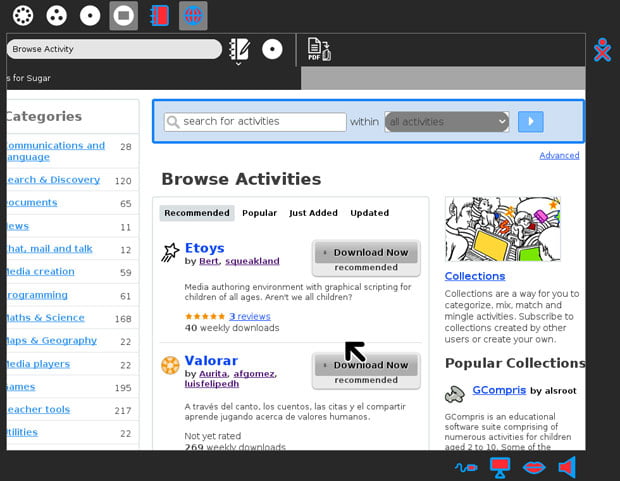Open the "all activities" dropdown
This screenshot has height=481, width=620.
(446, 122)
